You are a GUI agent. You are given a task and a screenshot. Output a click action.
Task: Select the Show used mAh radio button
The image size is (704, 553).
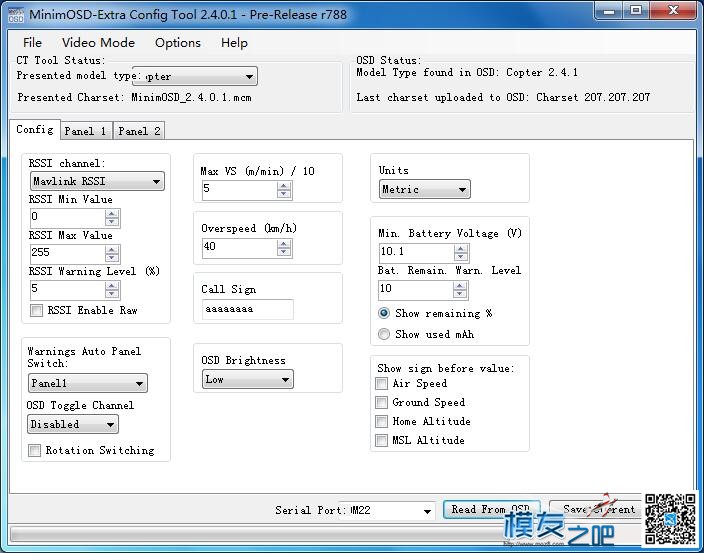(x=384, y=334)
